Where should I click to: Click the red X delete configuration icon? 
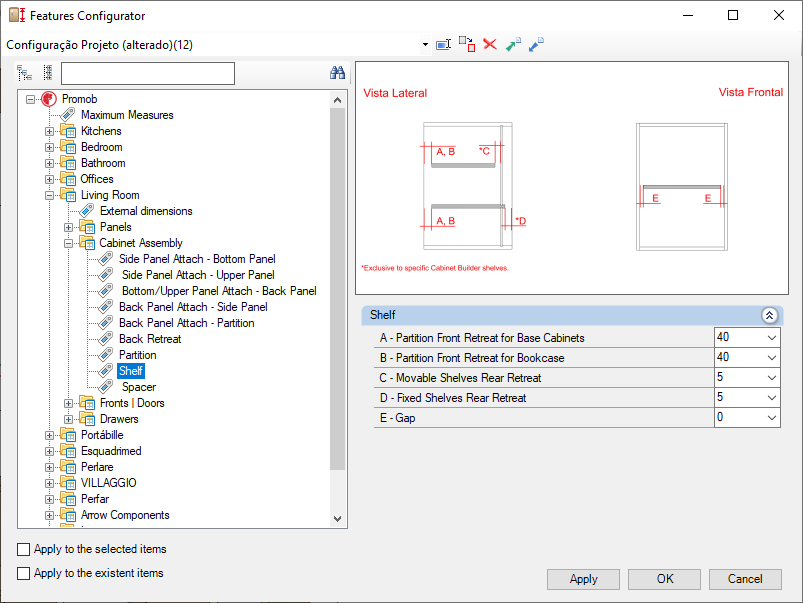(490, 44)
